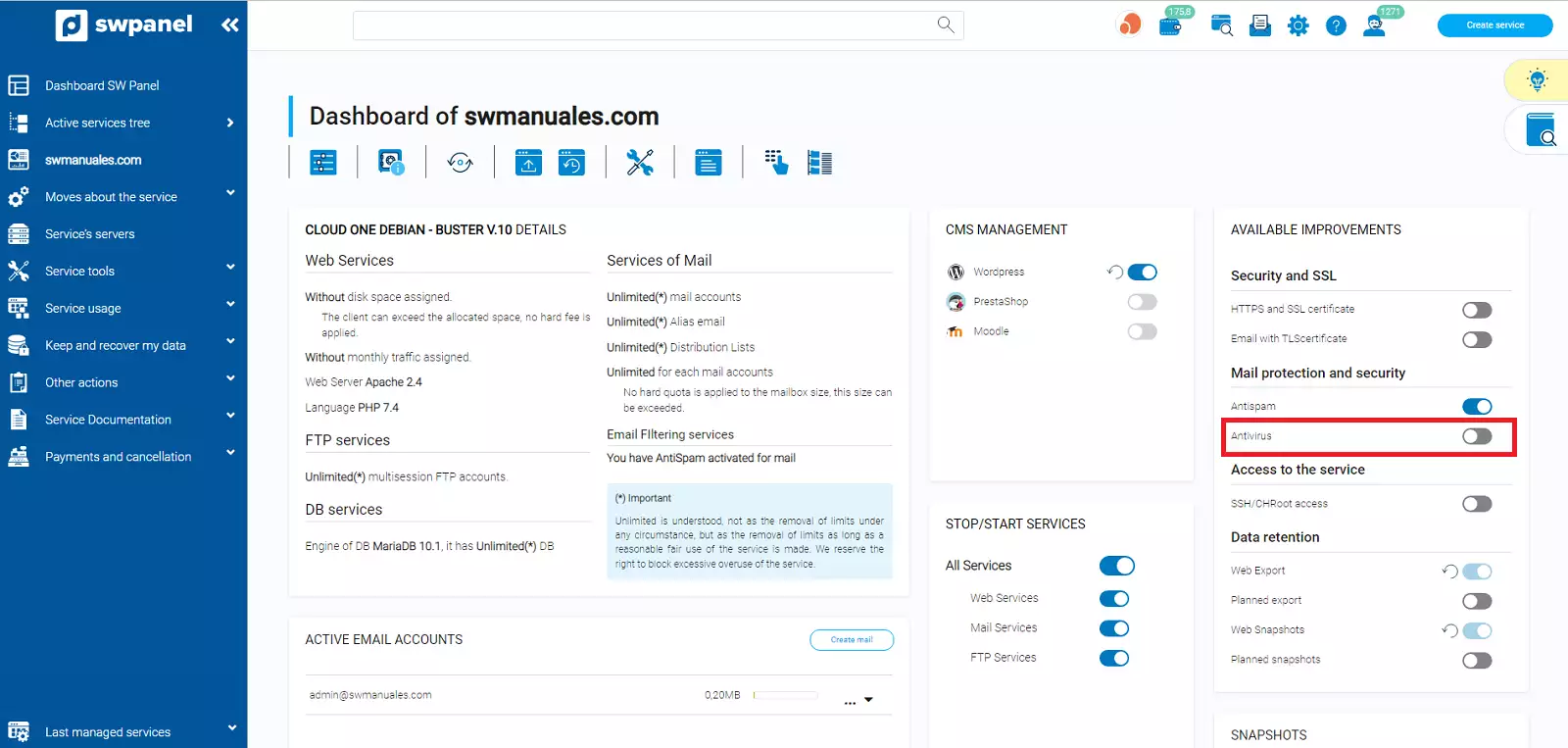1568x748 pixels.
Task: Click the user support account icon
Action: point(1375,26)
